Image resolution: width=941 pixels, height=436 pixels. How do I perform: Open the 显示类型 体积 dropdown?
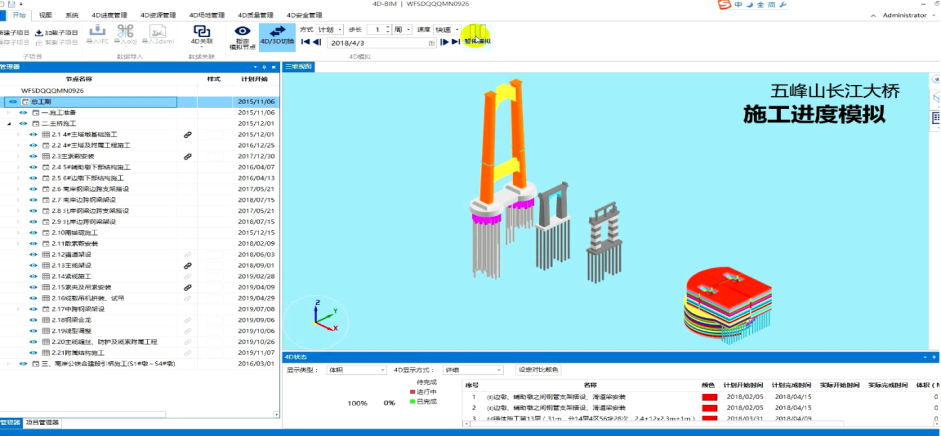tap(356, 370)
